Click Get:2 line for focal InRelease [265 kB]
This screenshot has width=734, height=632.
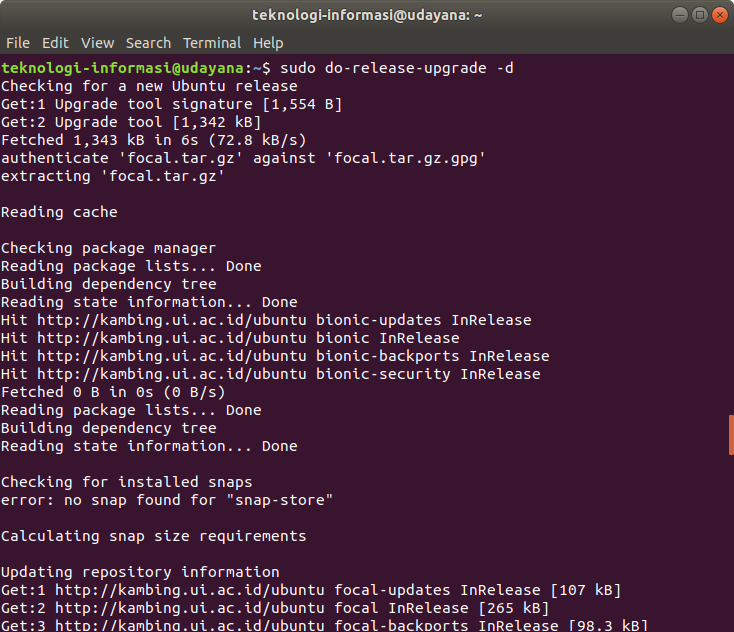(x=275, y=609)
